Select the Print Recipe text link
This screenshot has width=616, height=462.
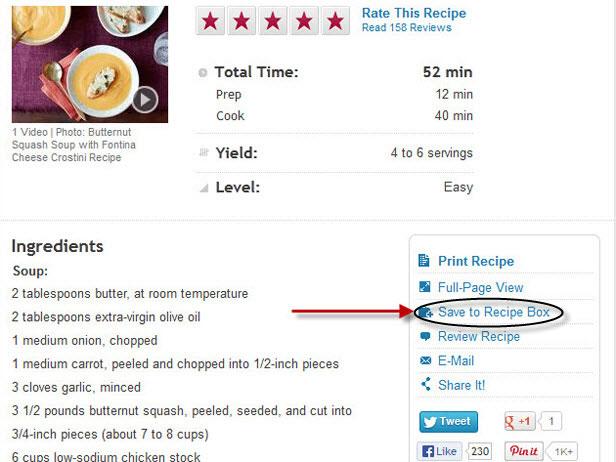pos(476,261)
